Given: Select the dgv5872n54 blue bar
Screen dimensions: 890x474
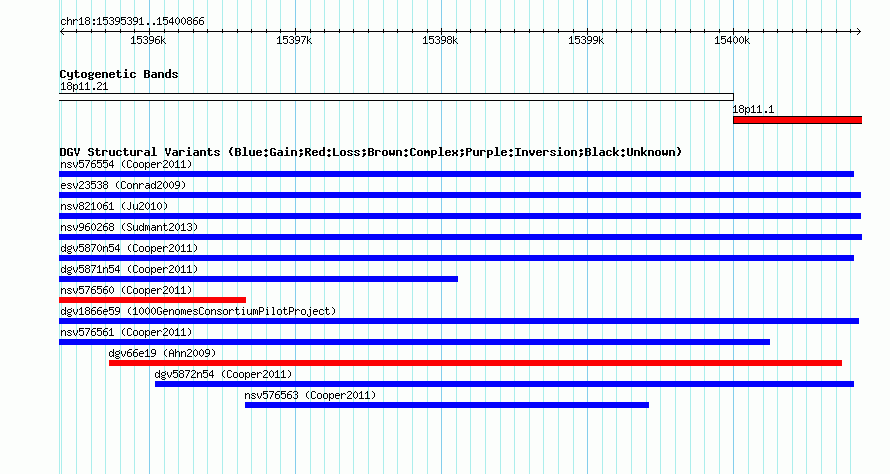Looking at the screenshot, I should pyautogui.click(x=505, y=384).
